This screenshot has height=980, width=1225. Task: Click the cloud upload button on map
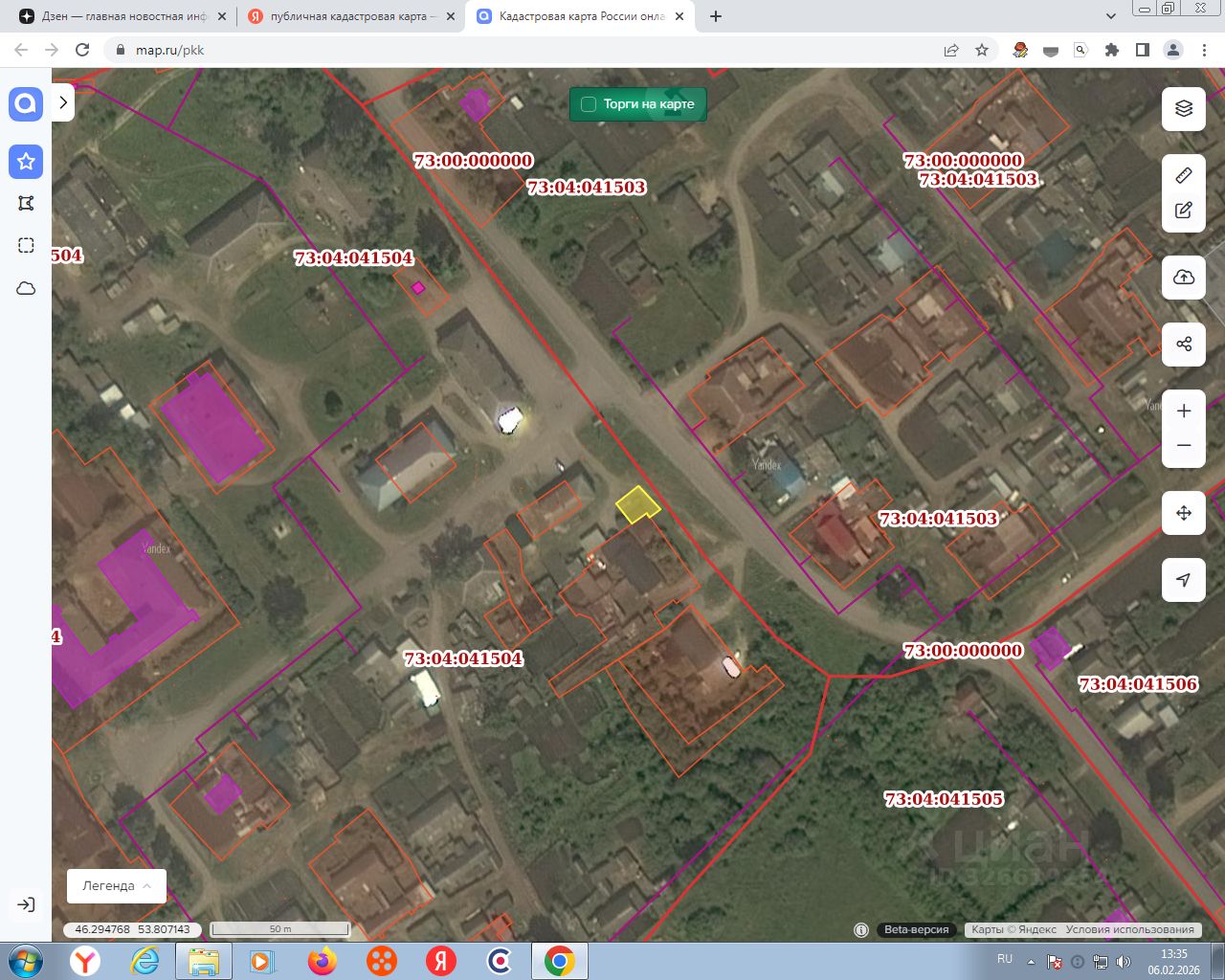1184,278
